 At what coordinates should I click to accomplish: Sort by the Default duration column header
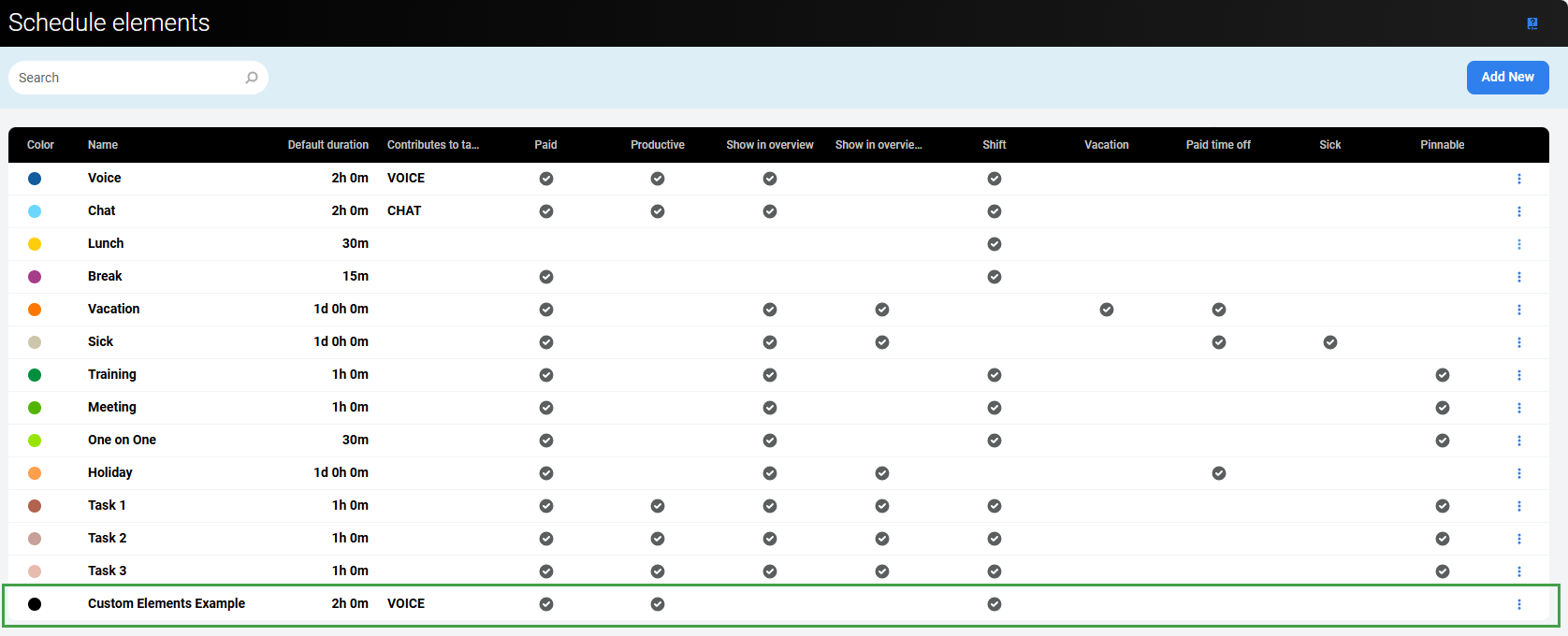327,145
